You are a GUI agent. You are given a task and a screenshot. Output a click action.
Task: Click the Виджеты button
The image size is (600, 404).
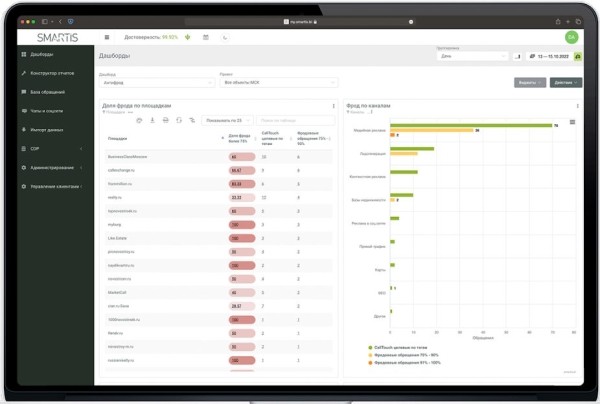point(529,82)
